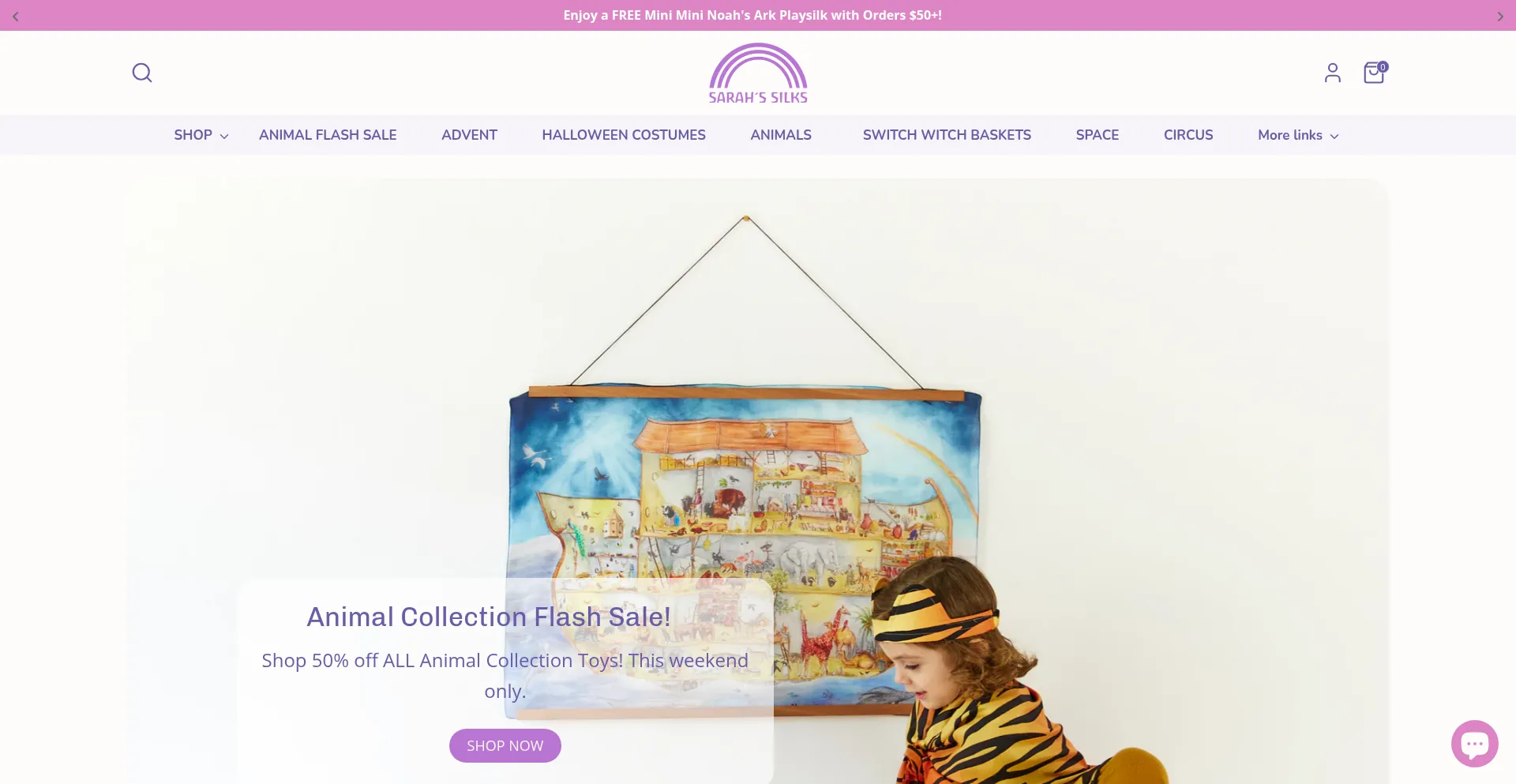Open the search magnifier icon
1516x784 pixels.
click(142, 73)
